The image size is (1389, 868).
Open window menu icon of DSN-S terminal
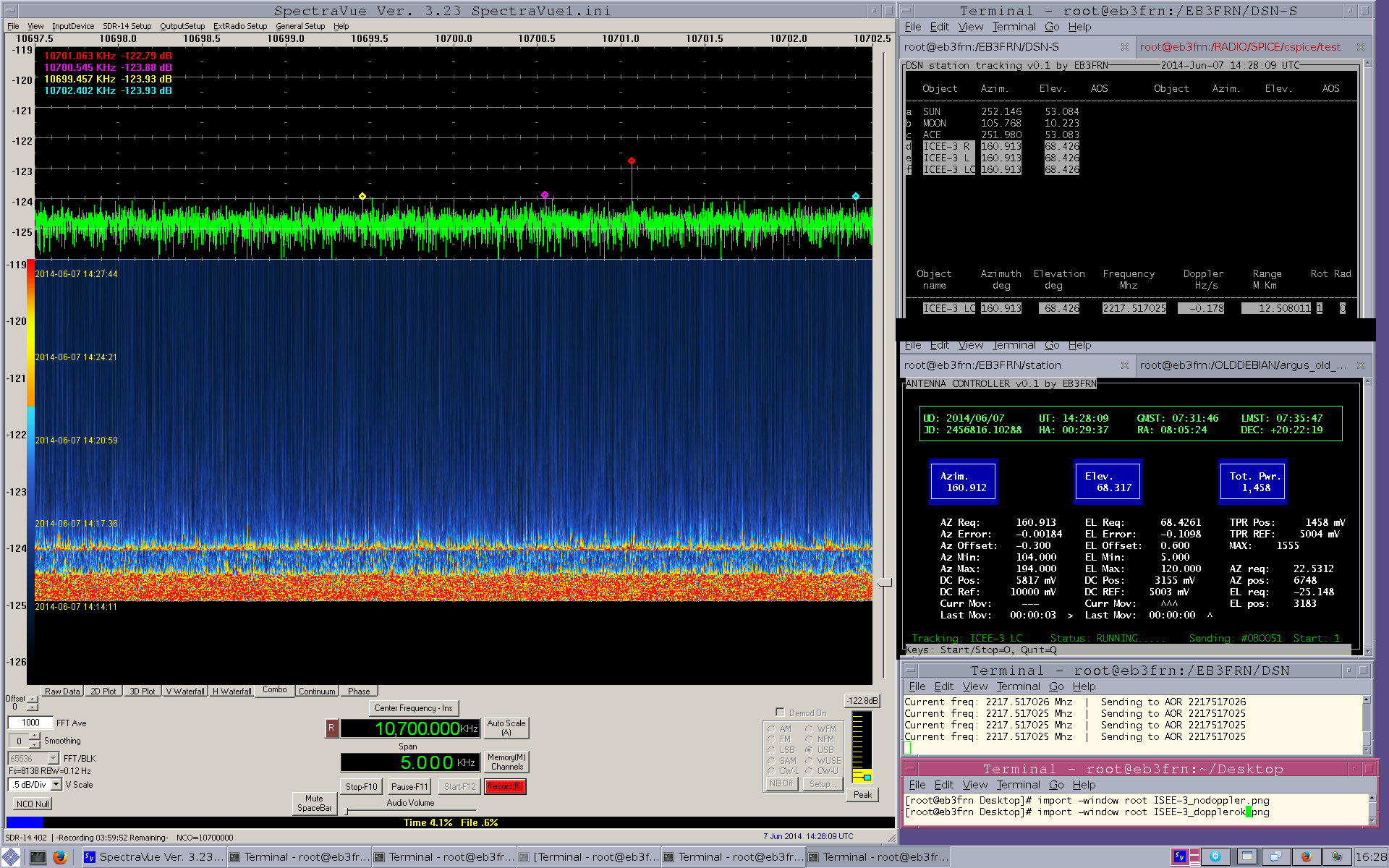pyautogui.click(x=907, y=11)
